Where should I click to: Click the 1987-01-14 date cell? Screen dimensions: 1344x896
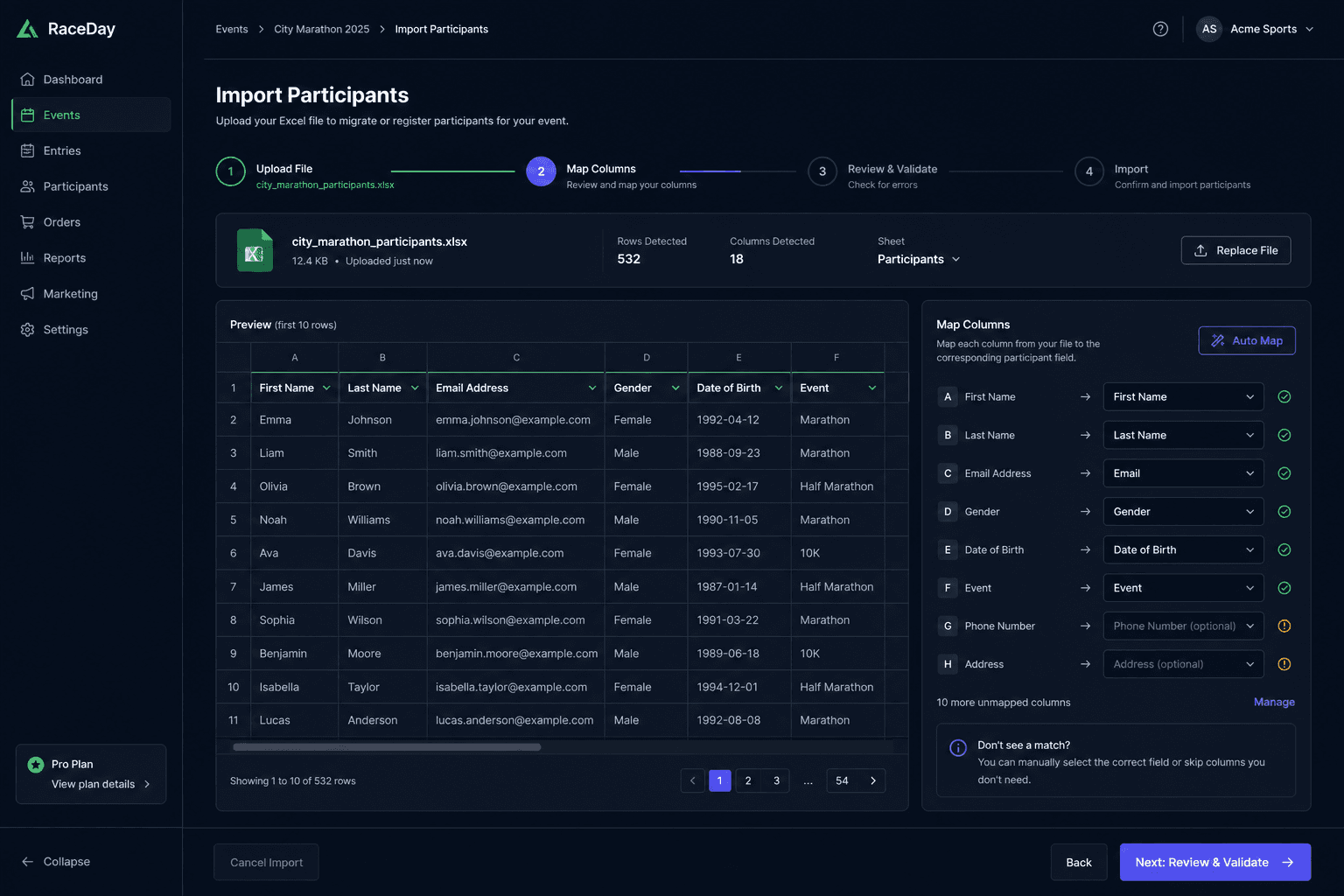[x=739, y=587]
